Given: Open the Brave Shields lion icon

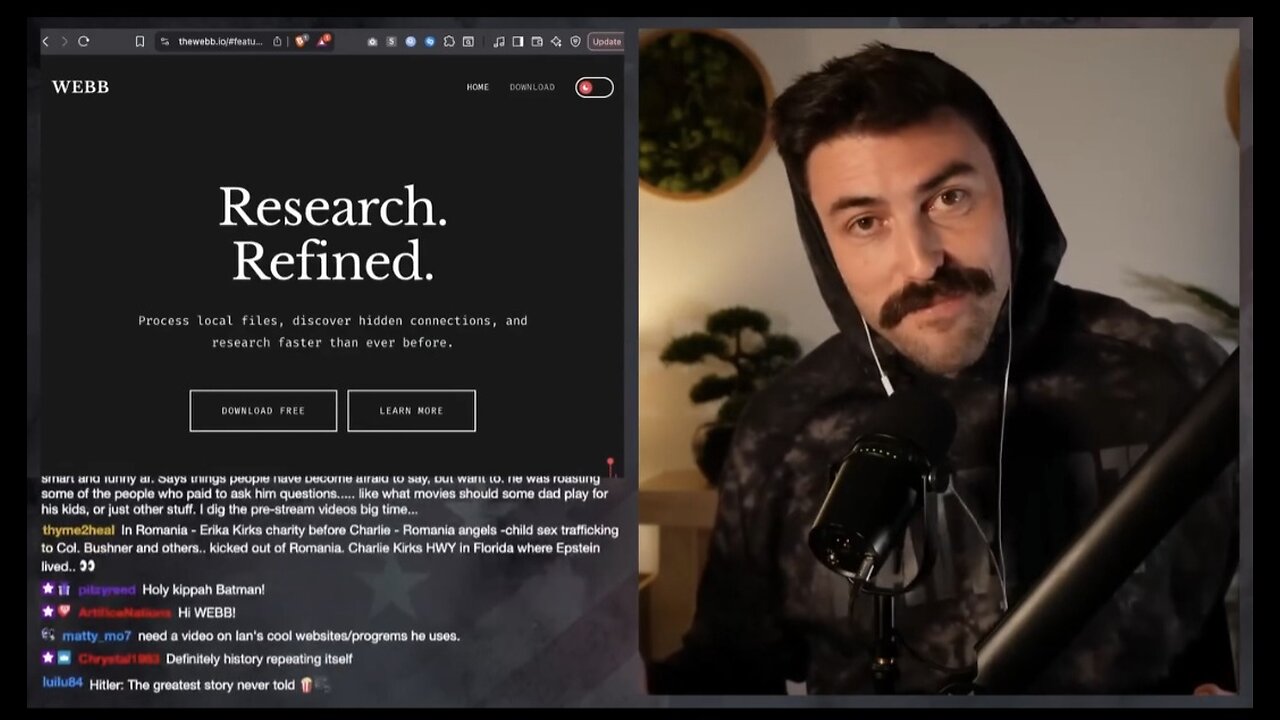Looking at the screenshot, I should coord(301,41).
